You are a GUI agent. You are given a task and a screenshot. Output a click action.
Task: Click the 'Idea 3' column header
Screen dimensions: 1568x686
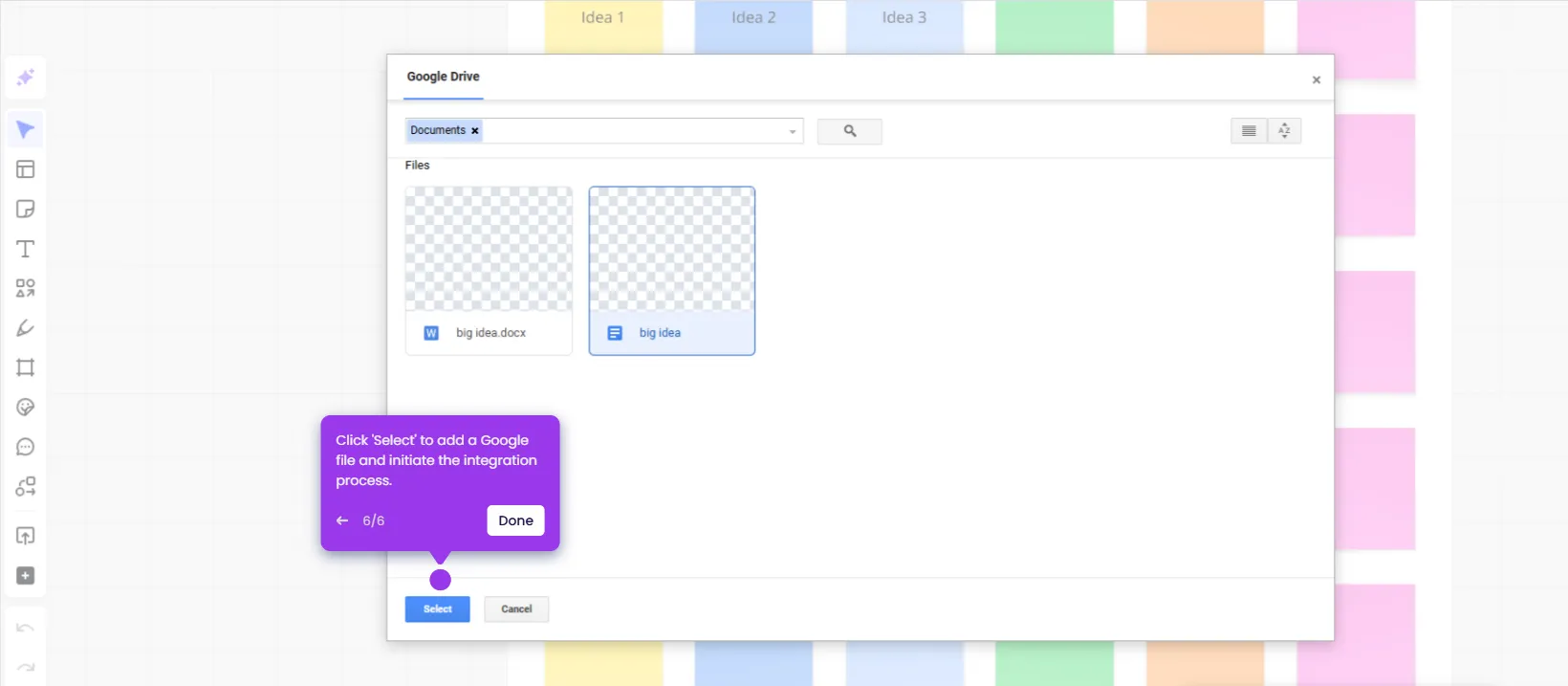(x=904, y=17)
